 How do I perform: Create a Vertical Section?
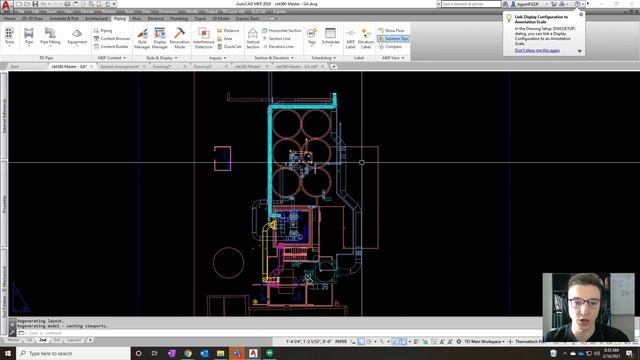253,38
